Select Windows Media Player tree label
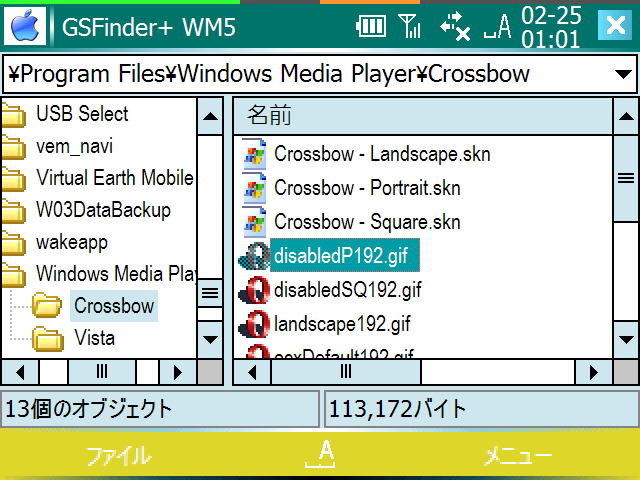 [116, 273]
